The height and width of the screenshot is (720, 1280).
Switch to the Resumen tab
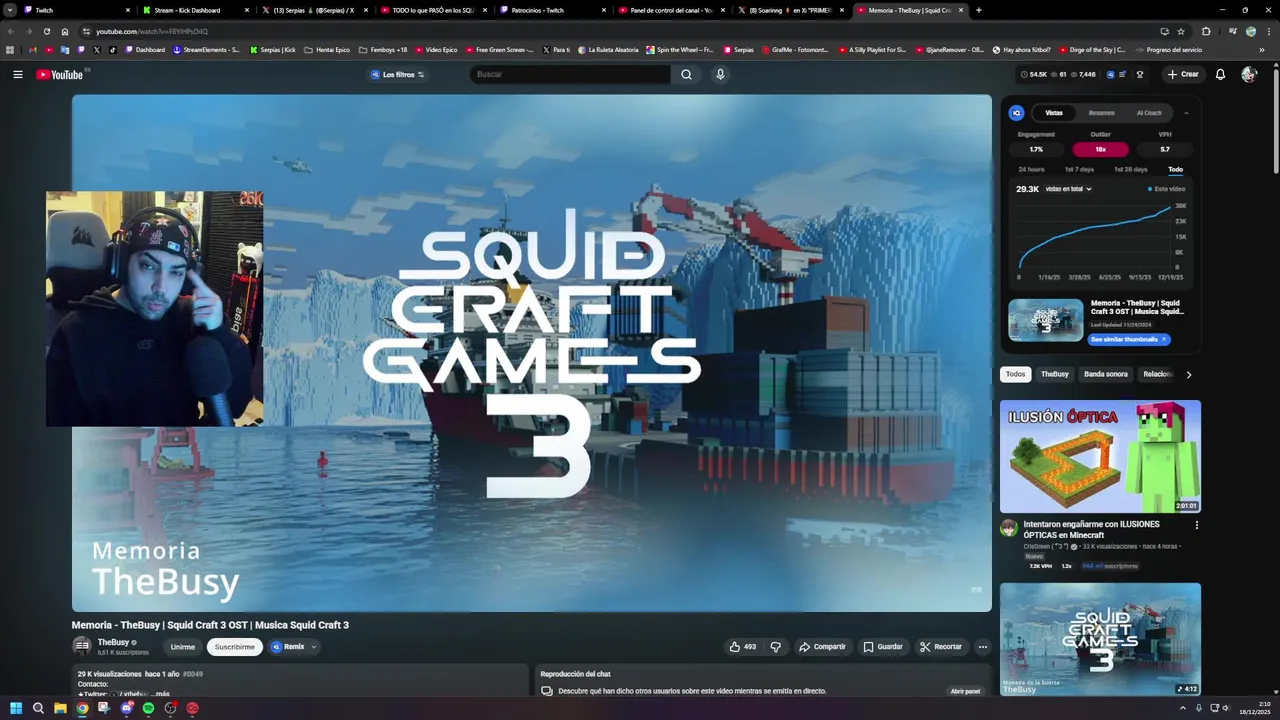1101,113
